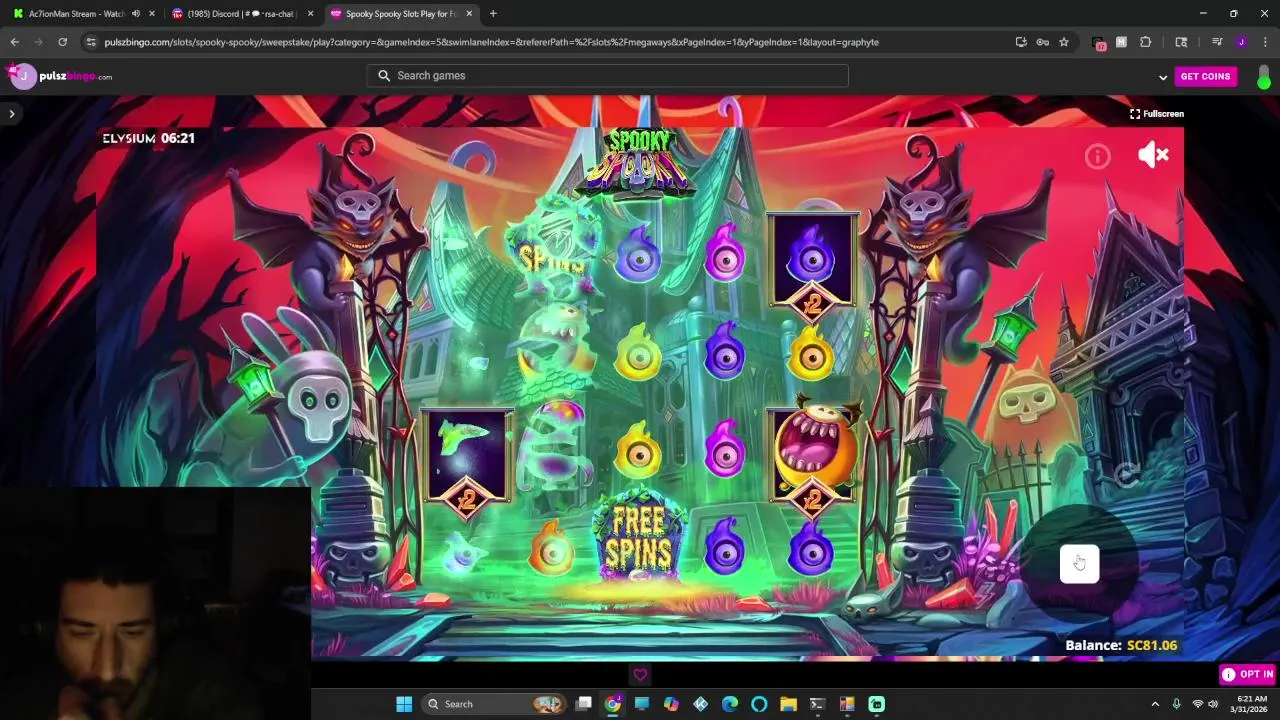Unmute the slot game sound speaker icon
This screenshot has height=720, width=1280.
click(1153, 154)
